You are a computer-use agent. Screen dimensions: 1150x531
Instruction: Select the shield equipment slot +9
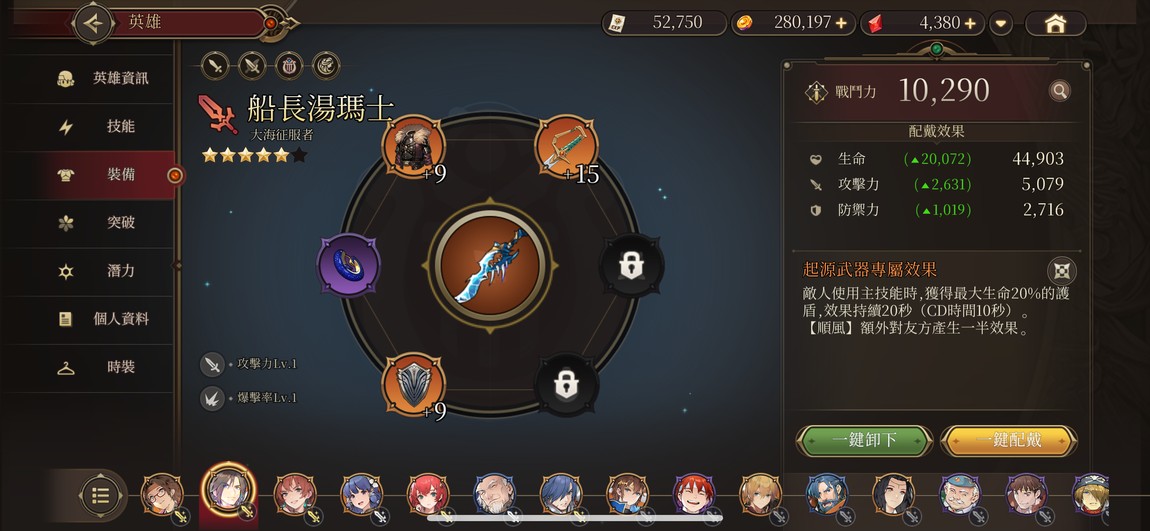click(414, 384)
